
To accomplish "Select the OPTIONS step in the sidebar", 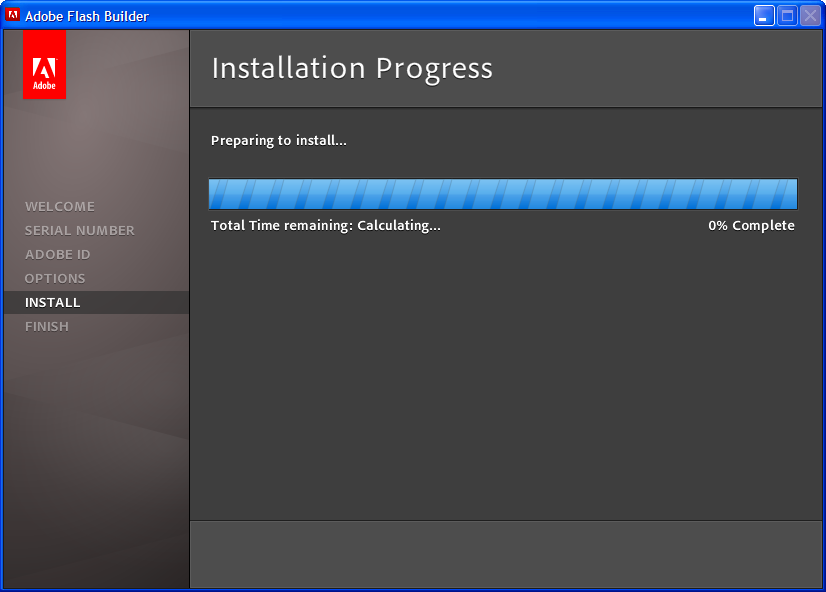I will click(x=55, y=279).
